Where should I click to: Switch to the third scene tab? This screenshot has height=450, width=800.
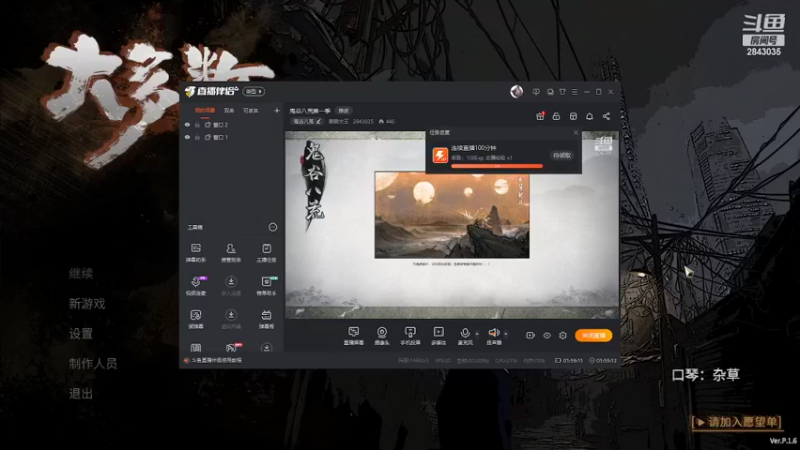coord(251,111)
